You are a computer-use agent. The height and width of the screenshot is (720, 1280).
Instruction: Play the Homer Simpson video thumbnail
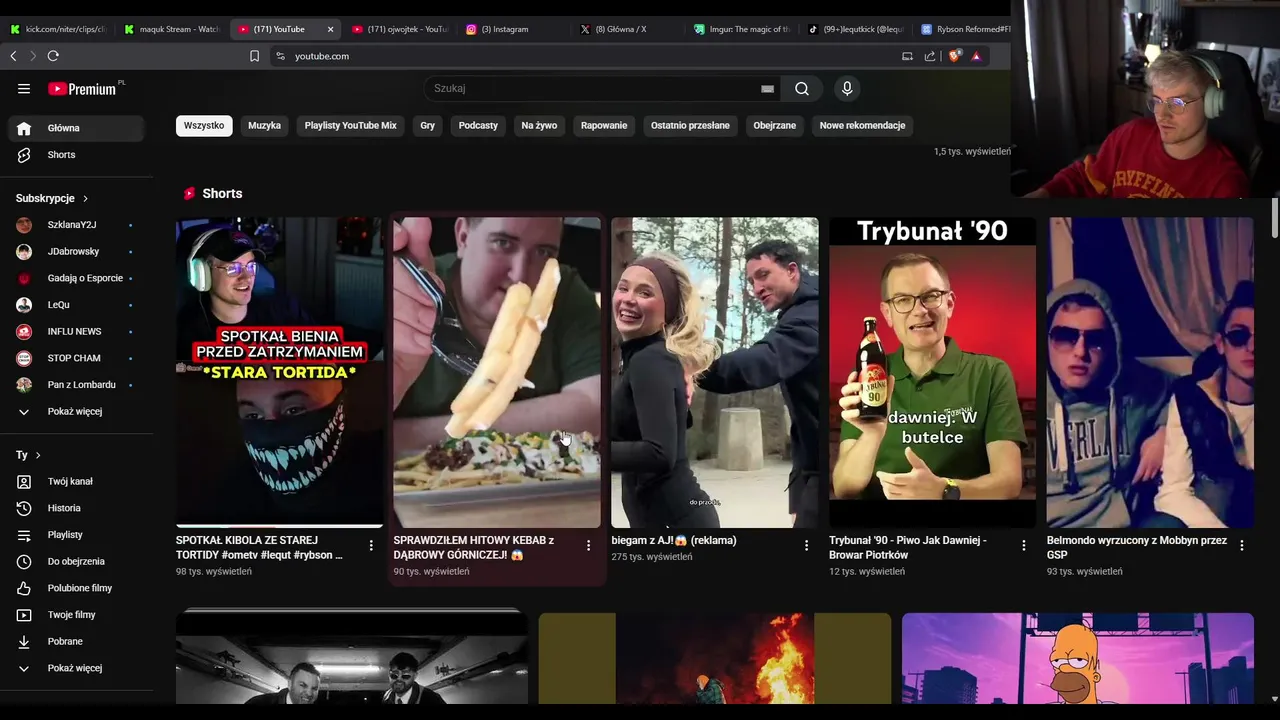(1078, 659)
